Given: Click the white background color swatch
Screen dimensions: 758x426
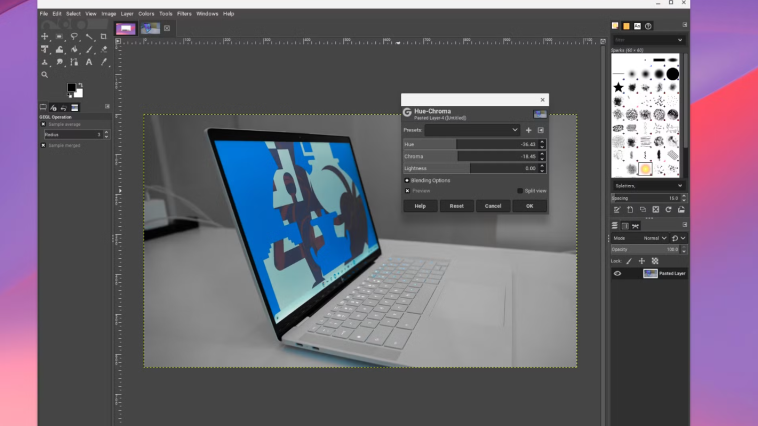Looking at the screenshot, I should [x=79, y=93].
